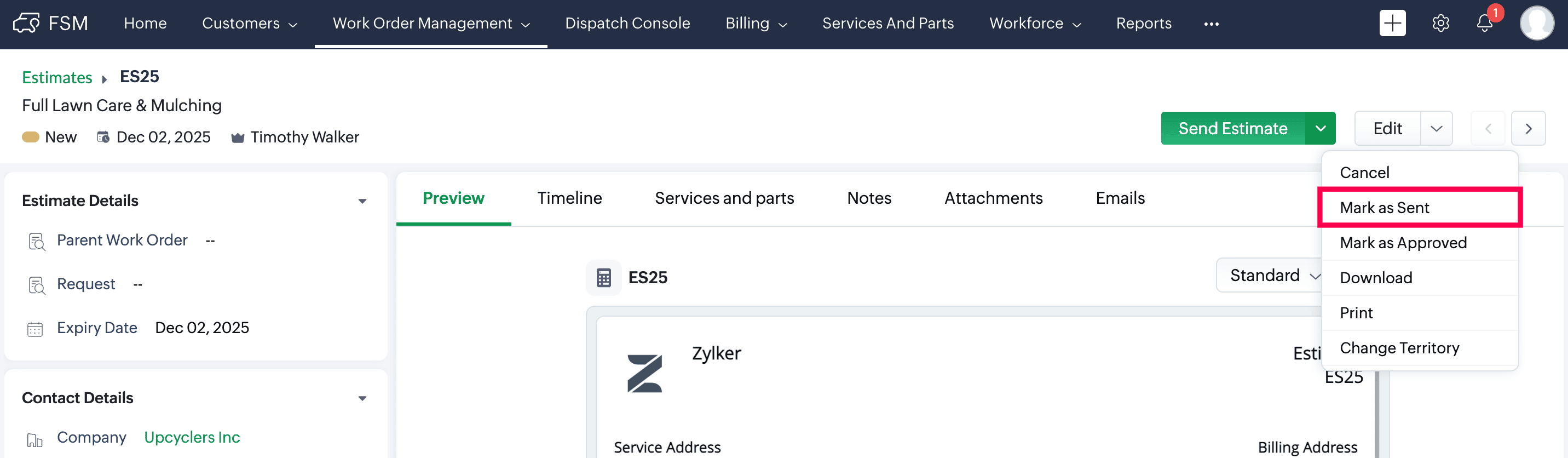Expand the Edit button dropdown arrow
The image size is (1568, 458).
point(1436,129)
